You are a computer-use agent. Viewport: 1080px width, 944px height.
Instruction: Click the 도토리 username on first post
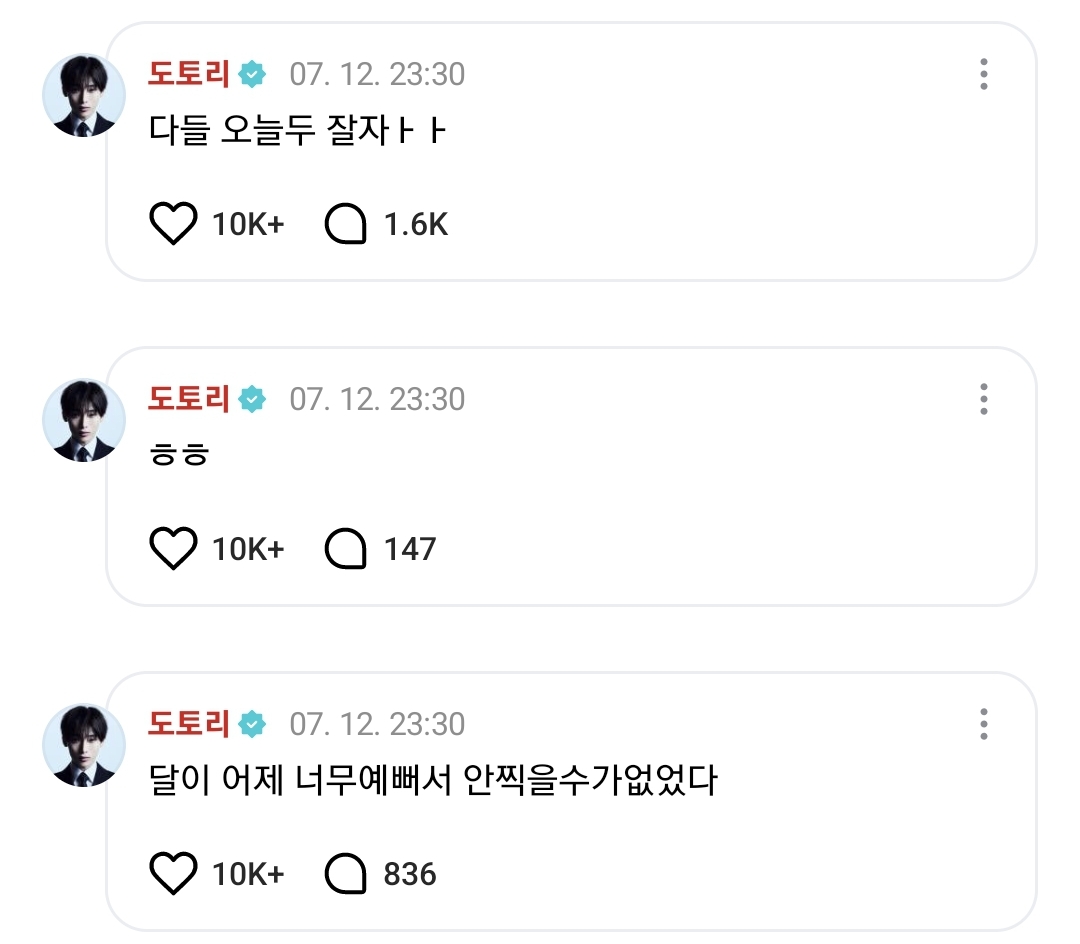tap(190, 74)
